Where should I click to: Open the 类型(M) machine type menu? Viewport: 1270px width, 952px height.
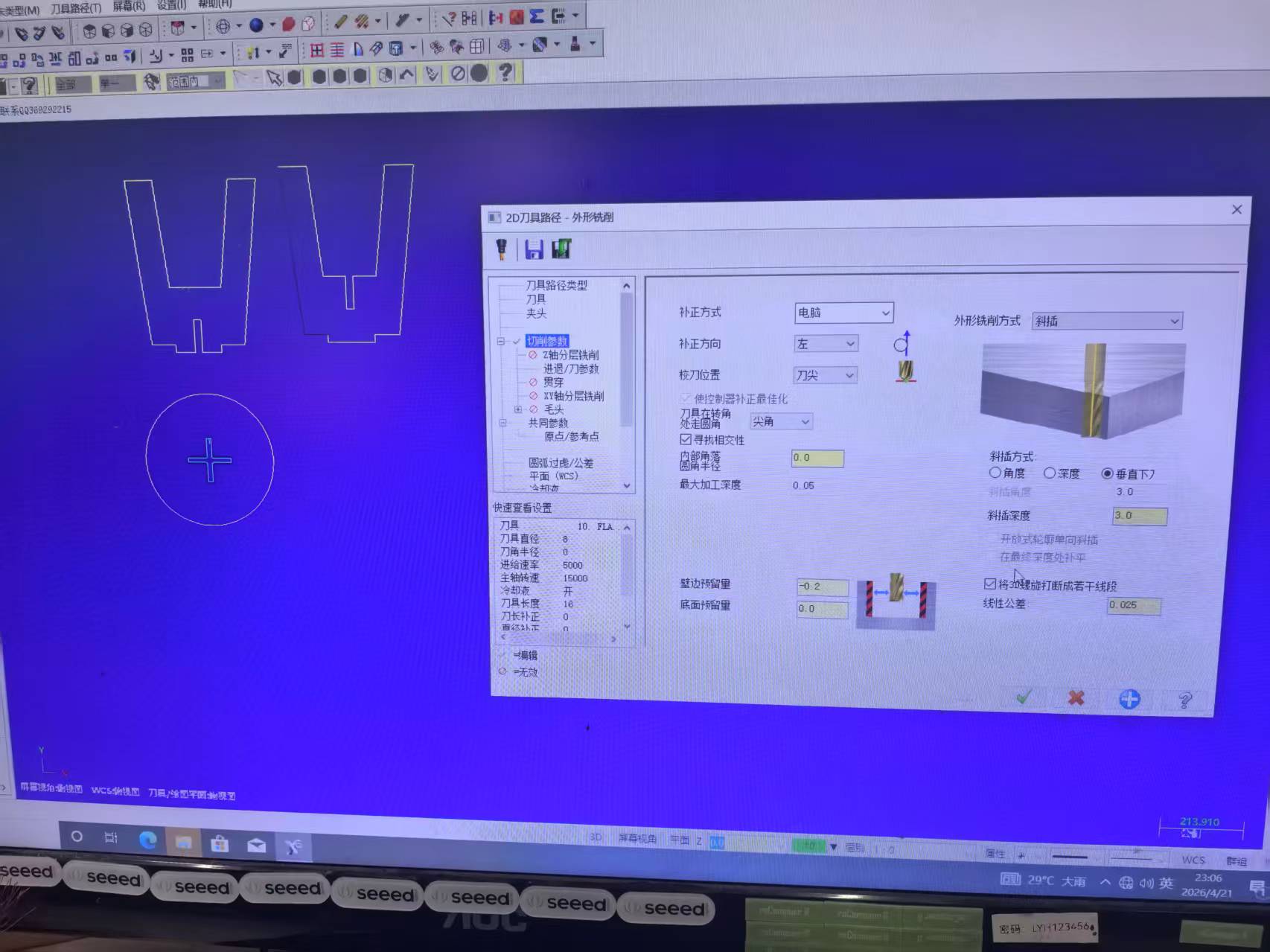(20, 10)
